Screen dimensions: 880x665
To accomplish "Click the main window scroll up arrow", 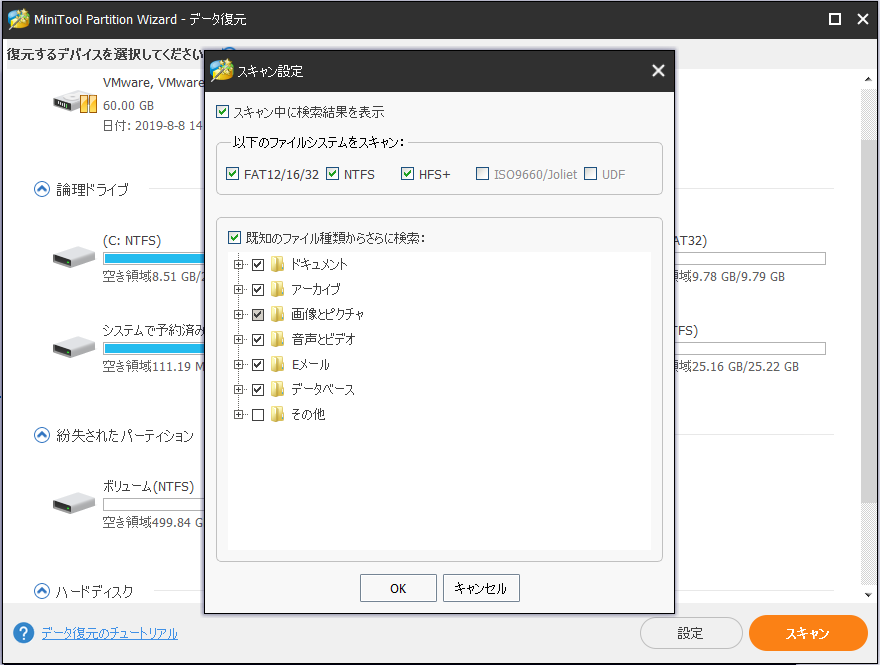I will pos(868,79).
